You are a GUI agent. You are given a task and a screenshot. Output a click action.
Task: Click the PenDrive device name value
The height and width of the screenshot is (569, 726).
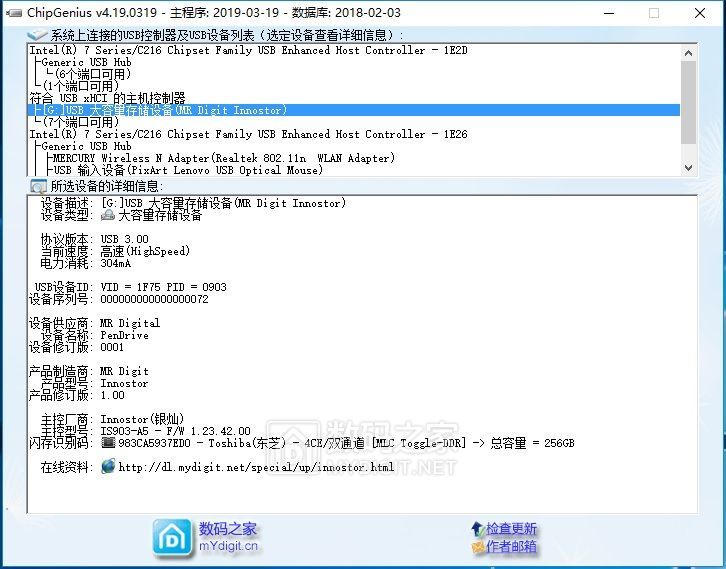pos(125,335)
